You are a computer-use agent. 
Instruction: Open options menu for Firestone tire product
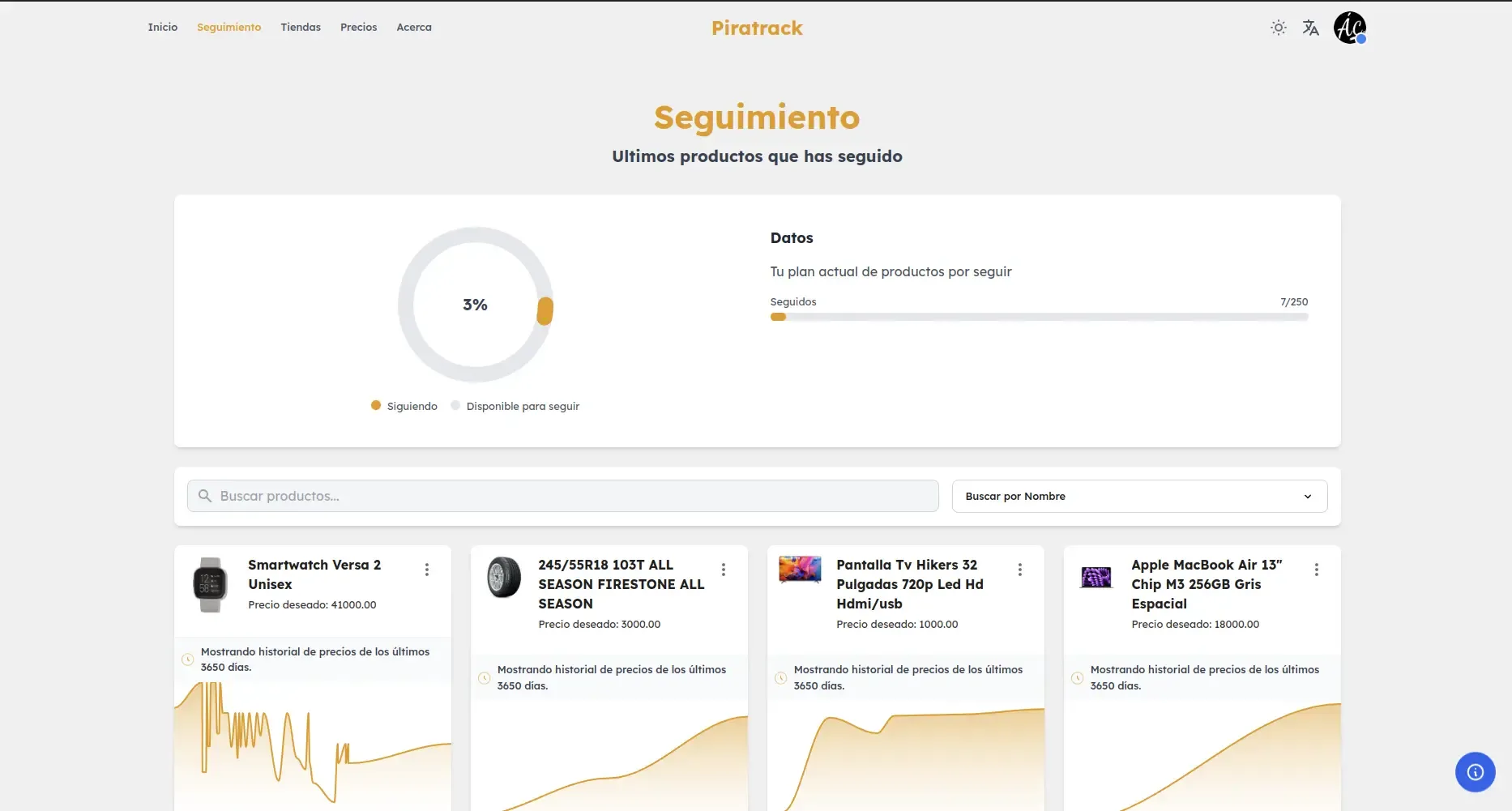(x=724, y=570)
